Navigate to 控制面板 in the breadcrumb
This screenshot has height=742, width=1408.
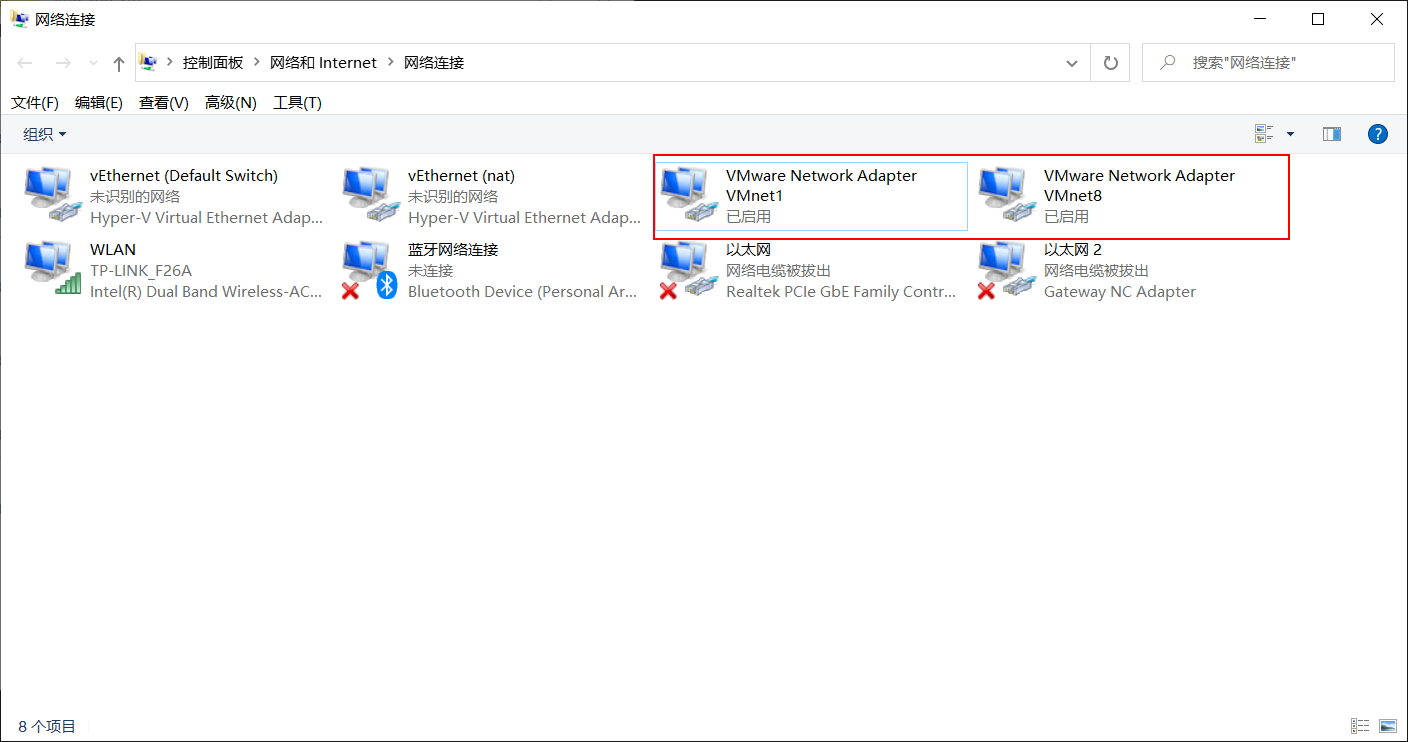tap(213, 63)
